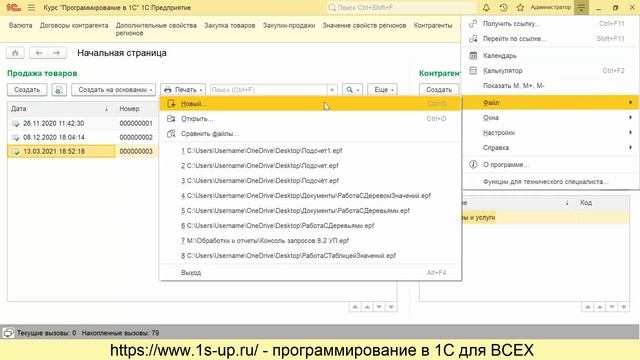
Task: Open the Валюта section
Action: (x=20, y=25)
